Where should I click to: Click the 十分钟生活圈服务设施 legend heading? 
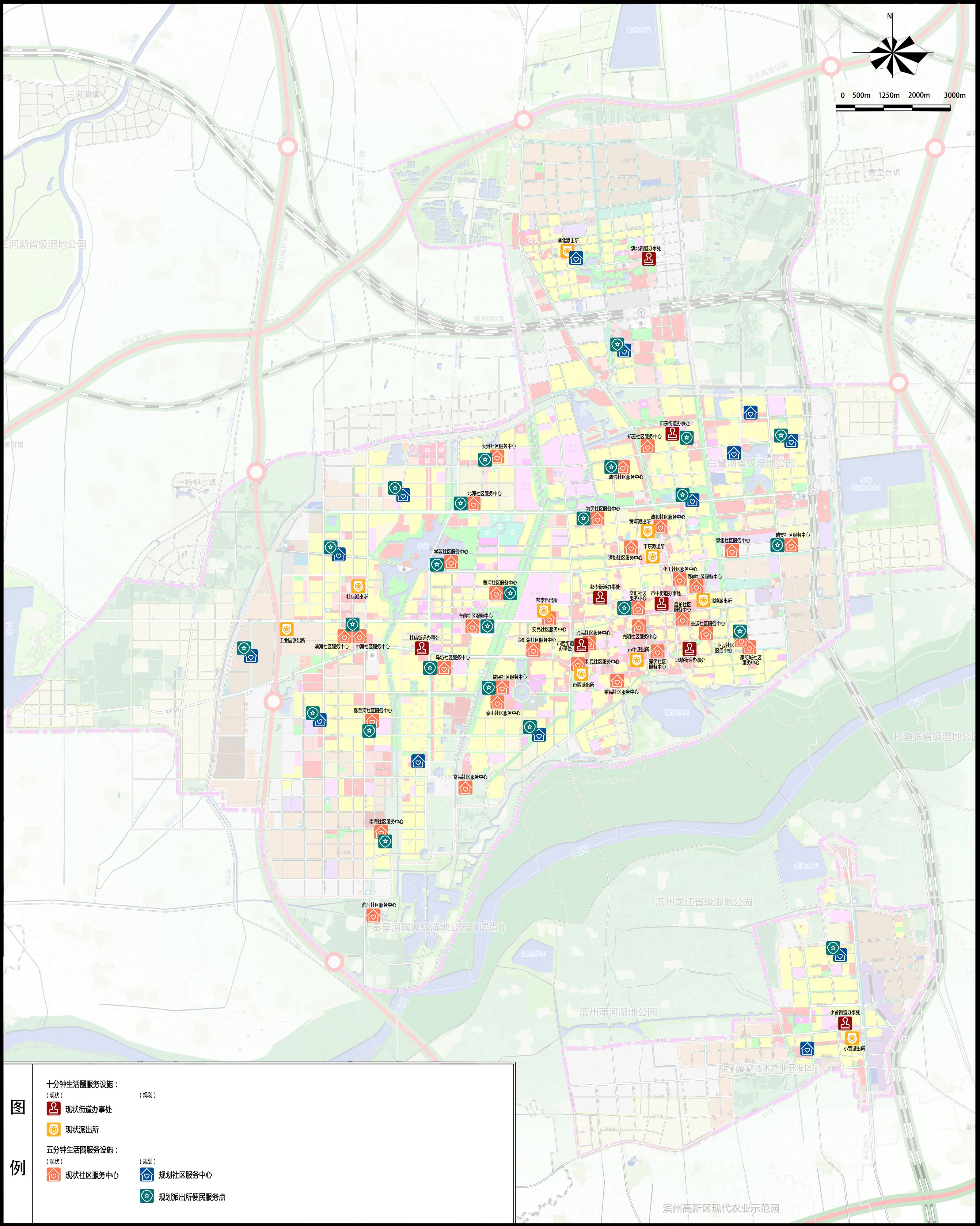(x=82, y=1084)
